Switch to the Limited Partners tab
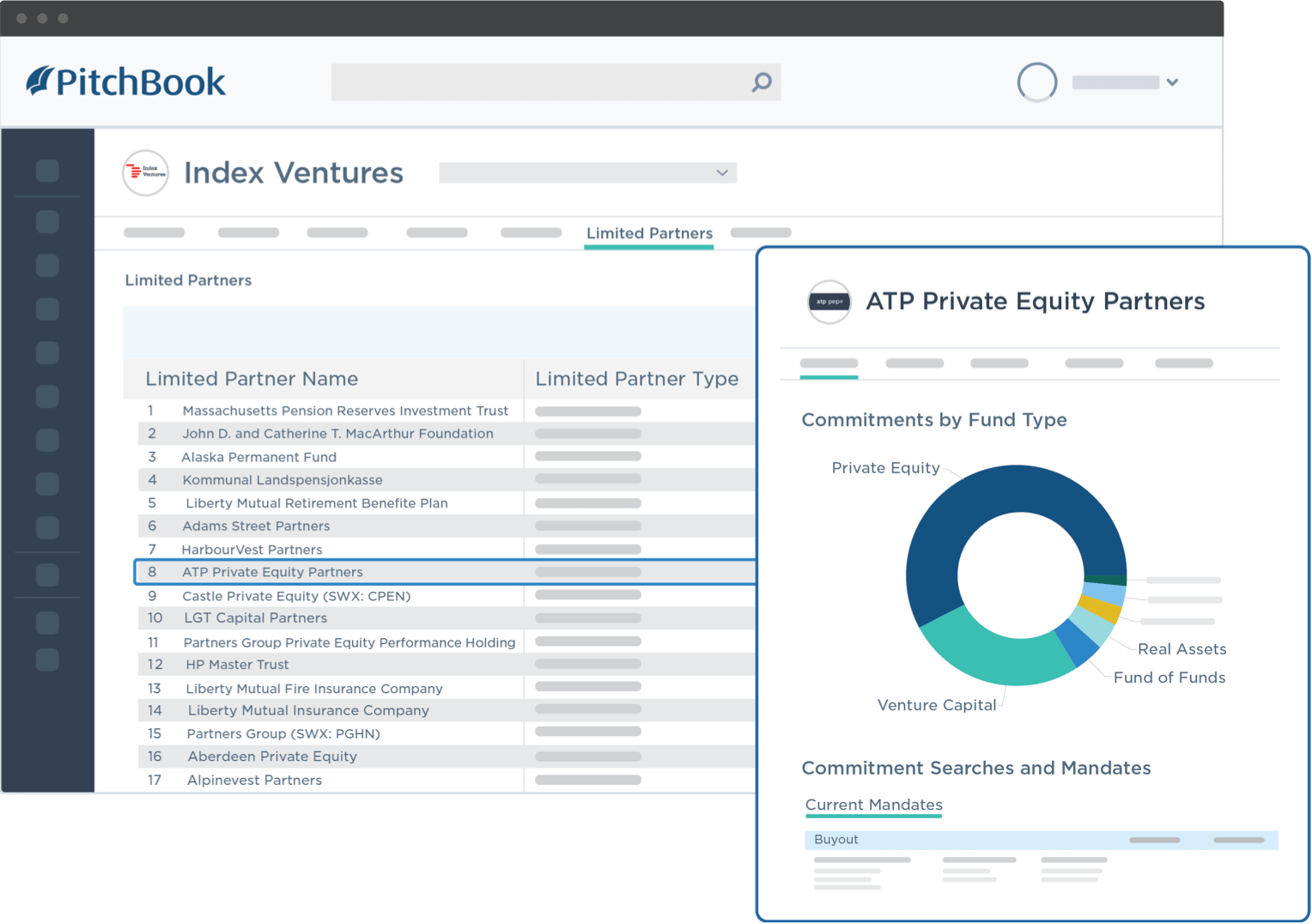 [649, 234]
